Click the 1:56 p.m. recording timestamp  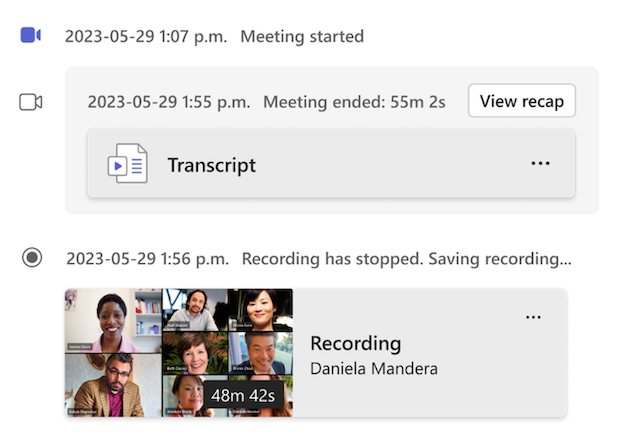[147, 259]
